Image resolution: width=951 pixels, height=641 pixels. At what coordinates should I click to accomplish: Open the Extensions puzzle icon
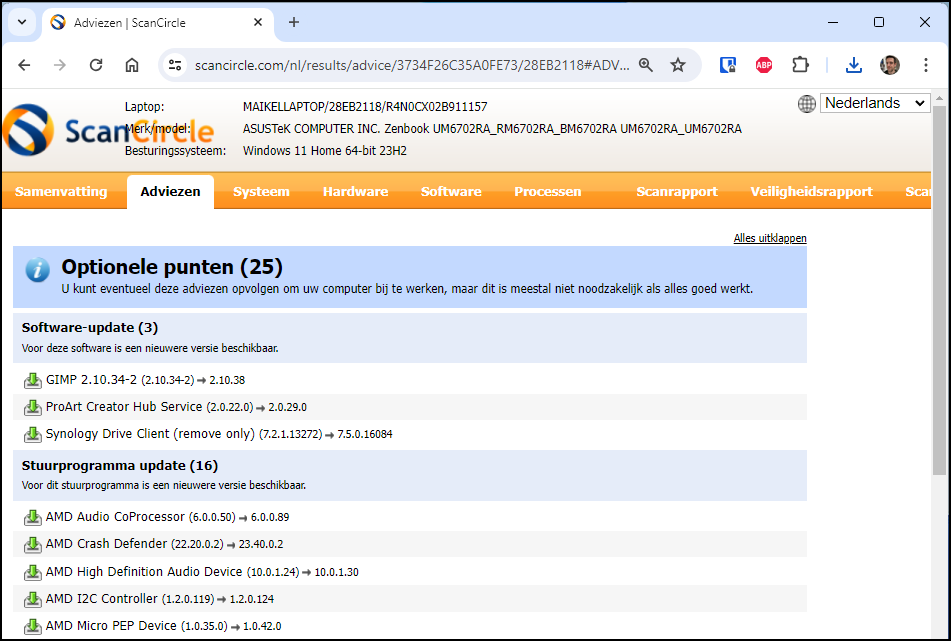click(801, 65)
